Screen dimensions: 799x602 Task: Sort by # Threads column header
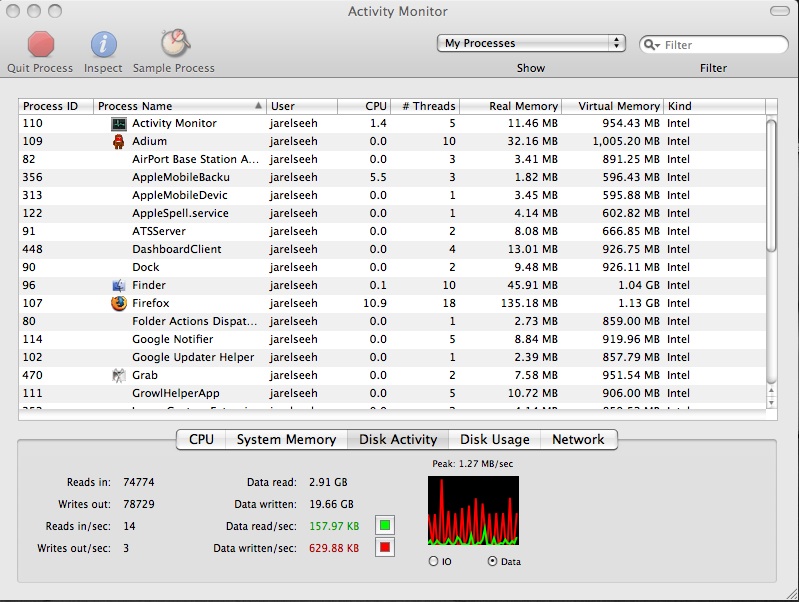425,106
